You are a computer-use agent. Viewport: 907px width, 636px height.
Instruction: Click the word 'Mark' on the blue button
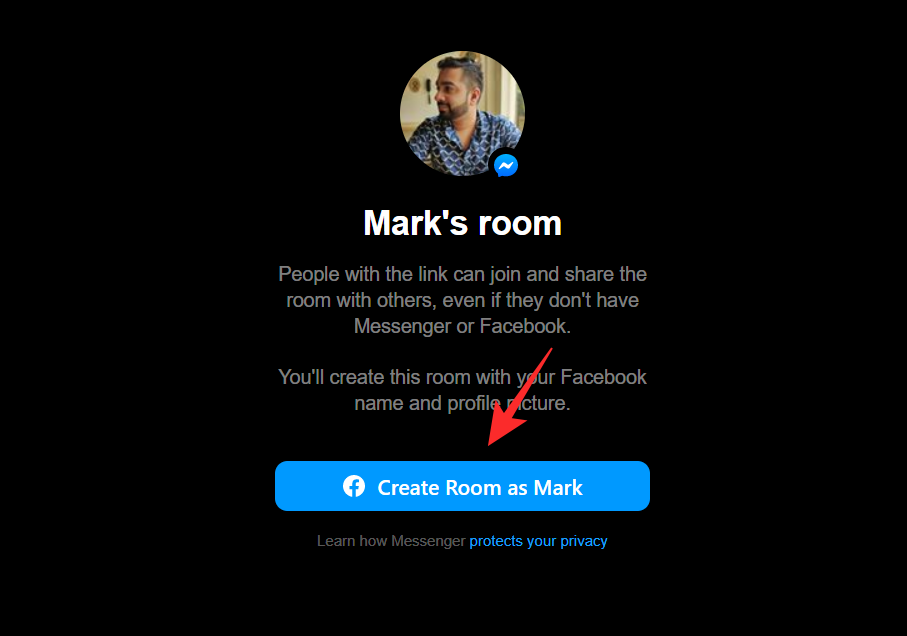coord(558,487)
